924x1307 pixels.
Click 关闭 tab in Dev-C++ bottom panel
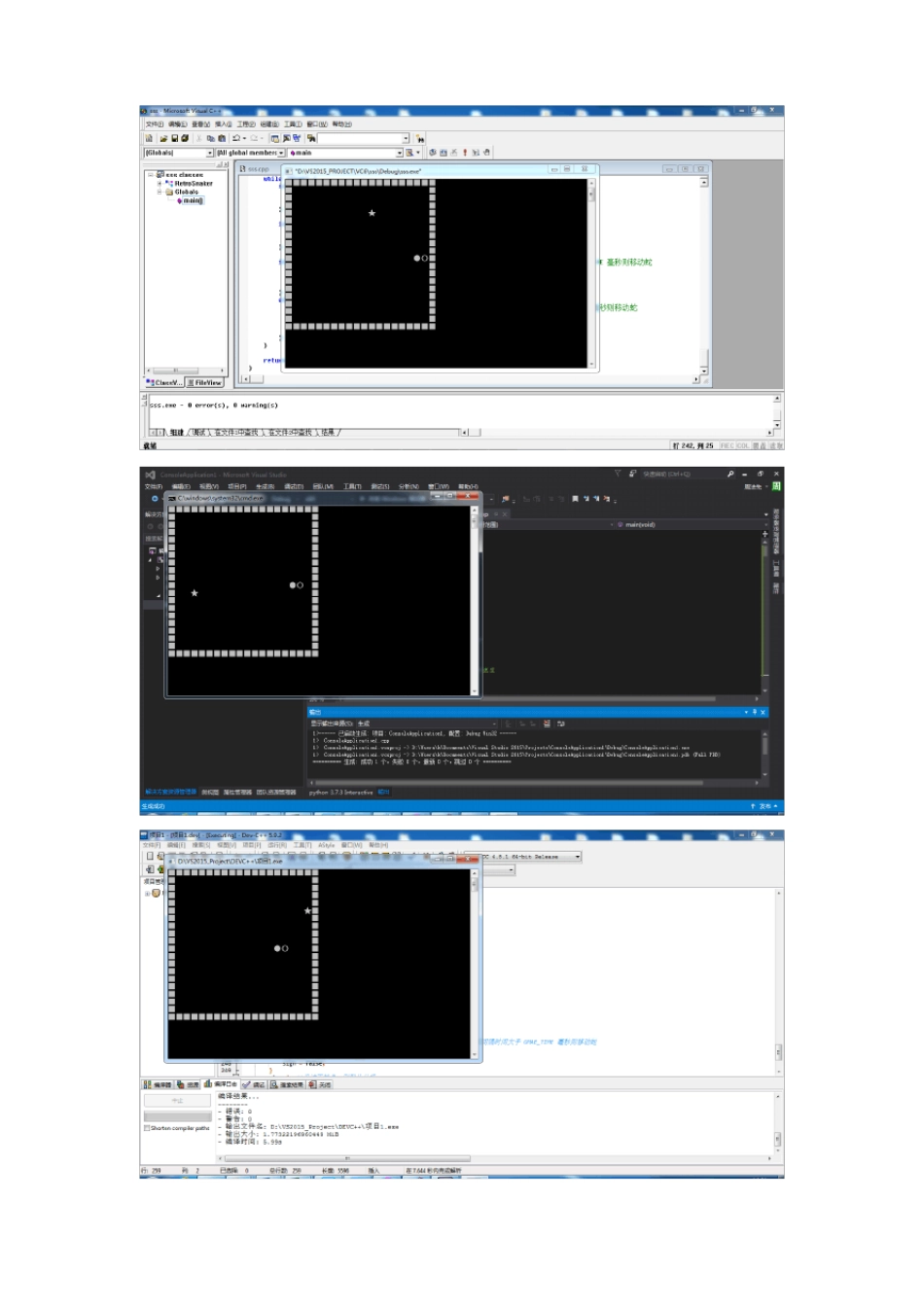tap(321, 1084)
